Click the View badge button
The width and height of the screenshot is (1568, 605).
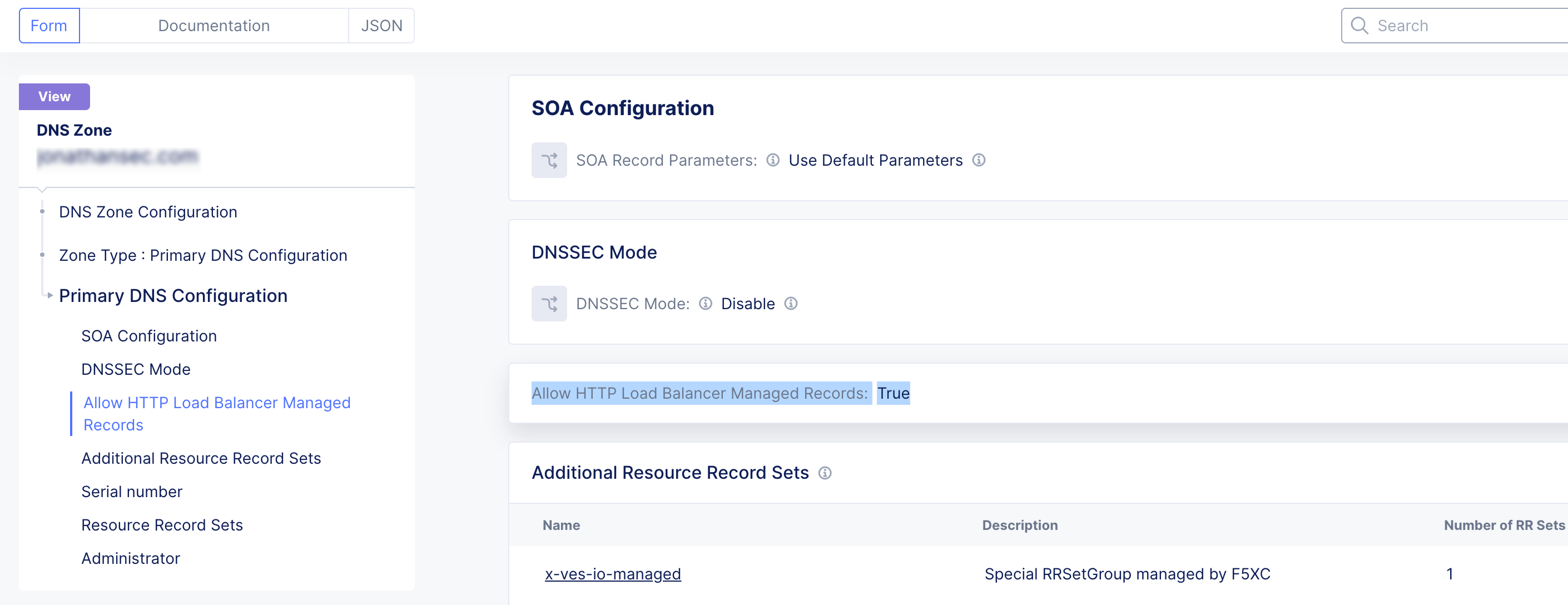tap(54, 96)
